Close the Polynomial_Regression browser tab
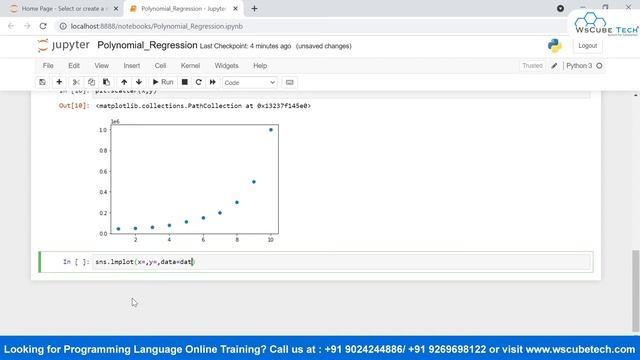This screenshot has width=640, height=360. tap(235, 9)
